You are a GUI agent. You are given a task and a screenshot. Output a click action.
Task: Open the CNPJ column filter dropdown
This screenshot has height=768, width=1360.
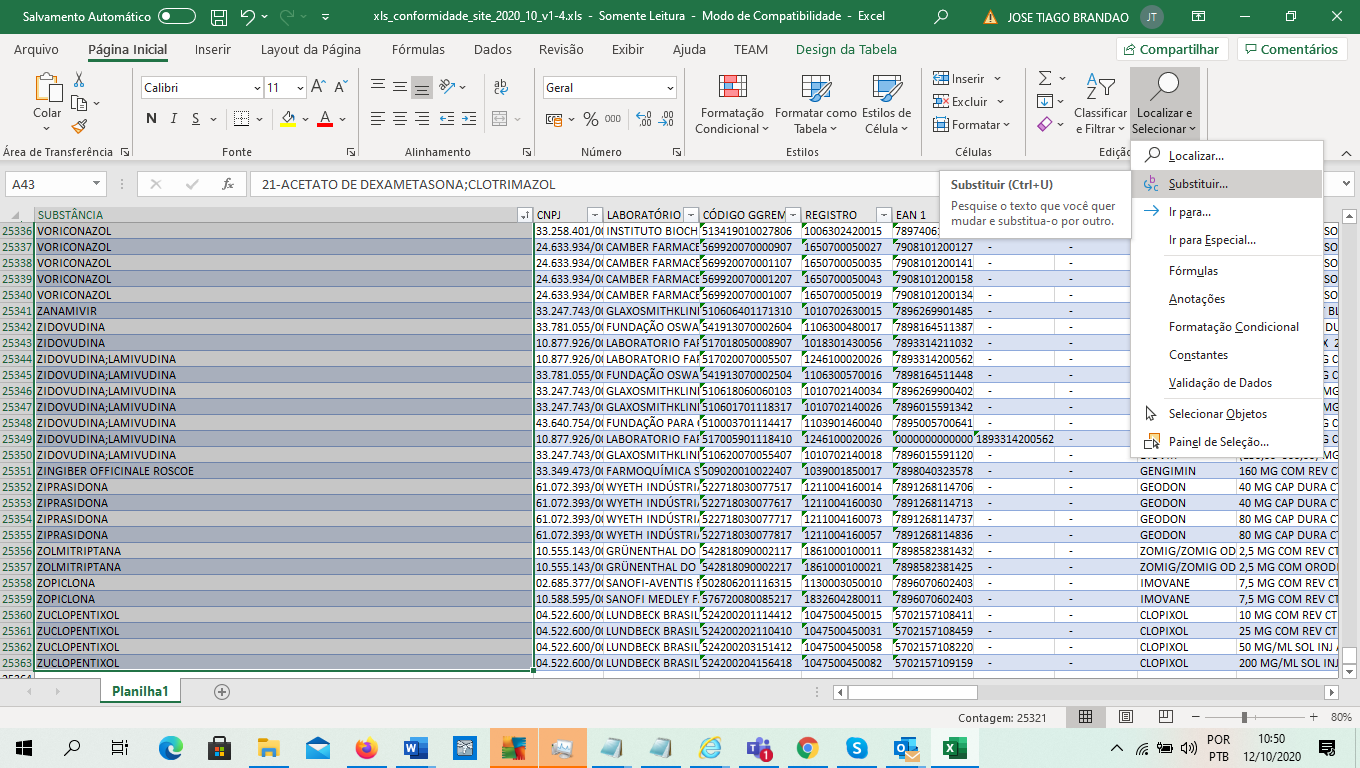(595, 215)
